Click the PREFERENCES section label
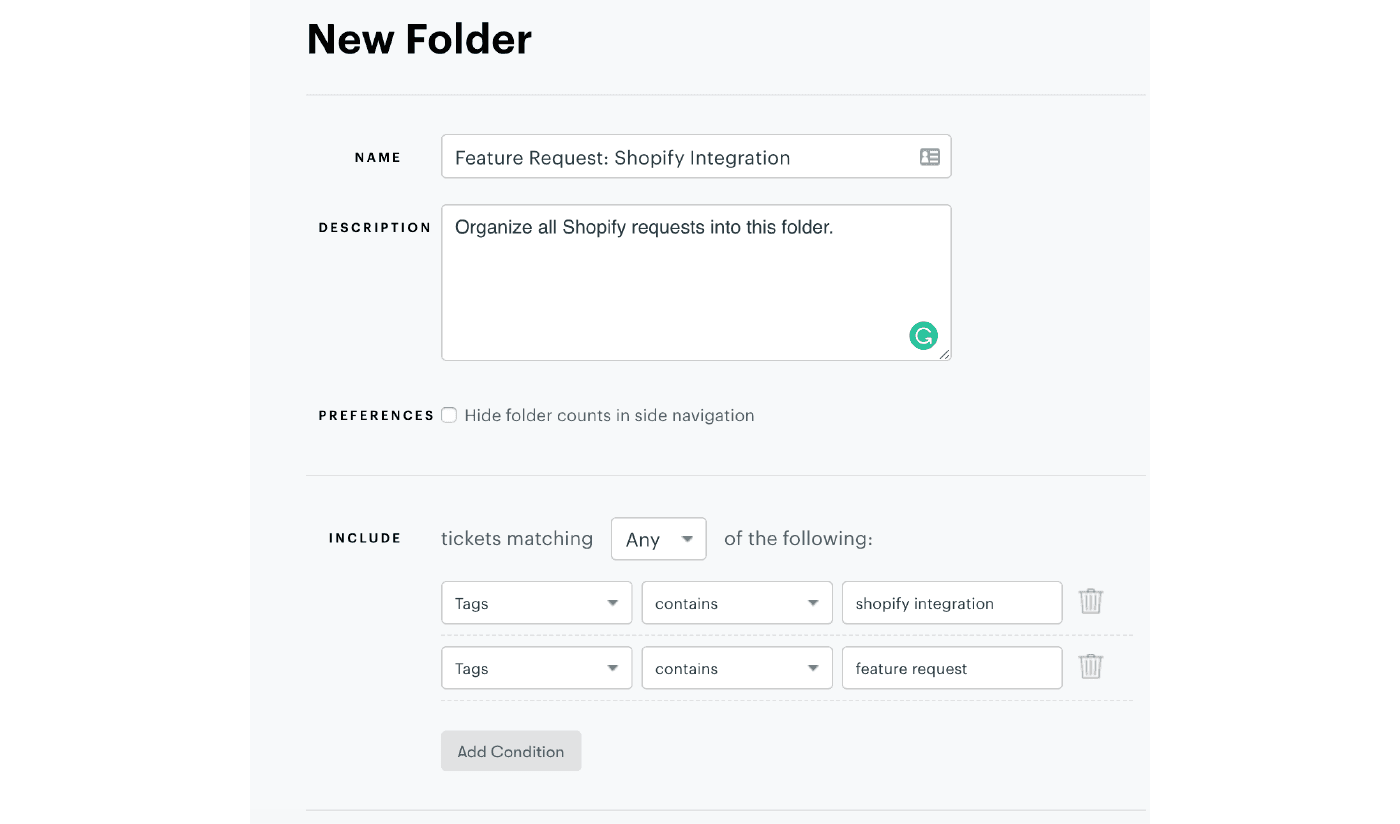Screen dimensions: 1400x824 coord(376,416)
